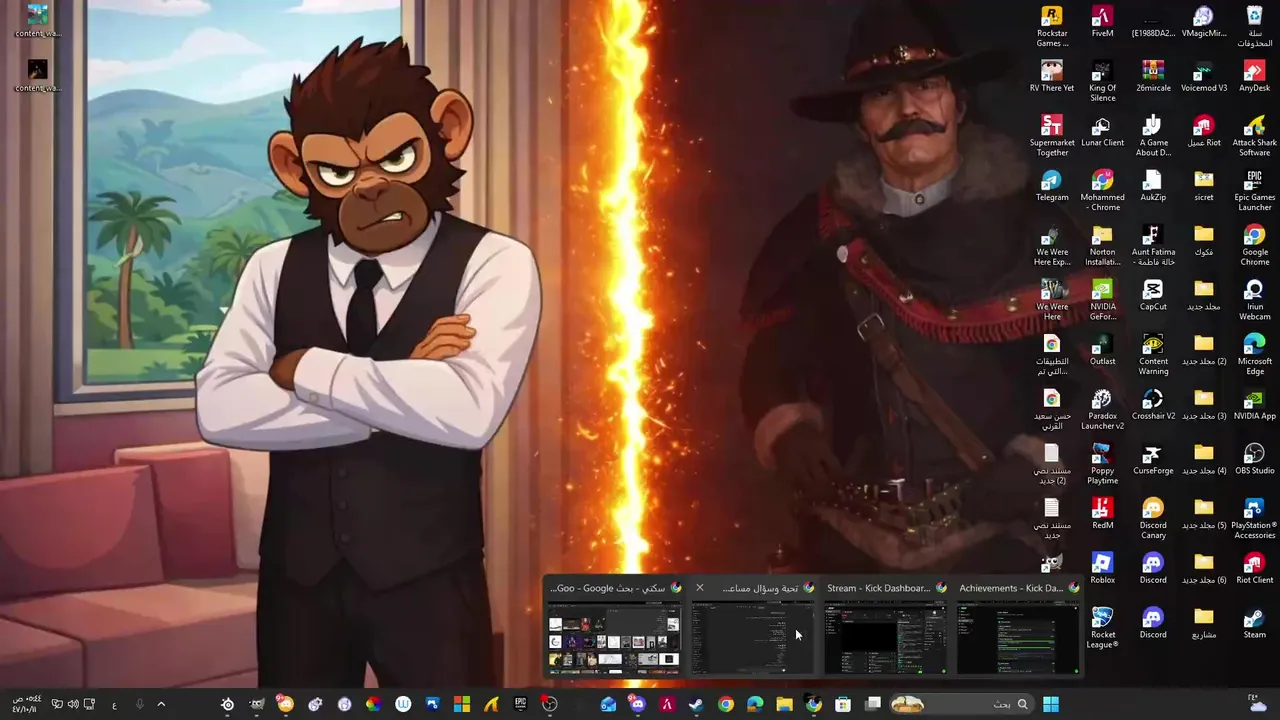Launch Roblox from the desktop

(x=1102, y=570)
